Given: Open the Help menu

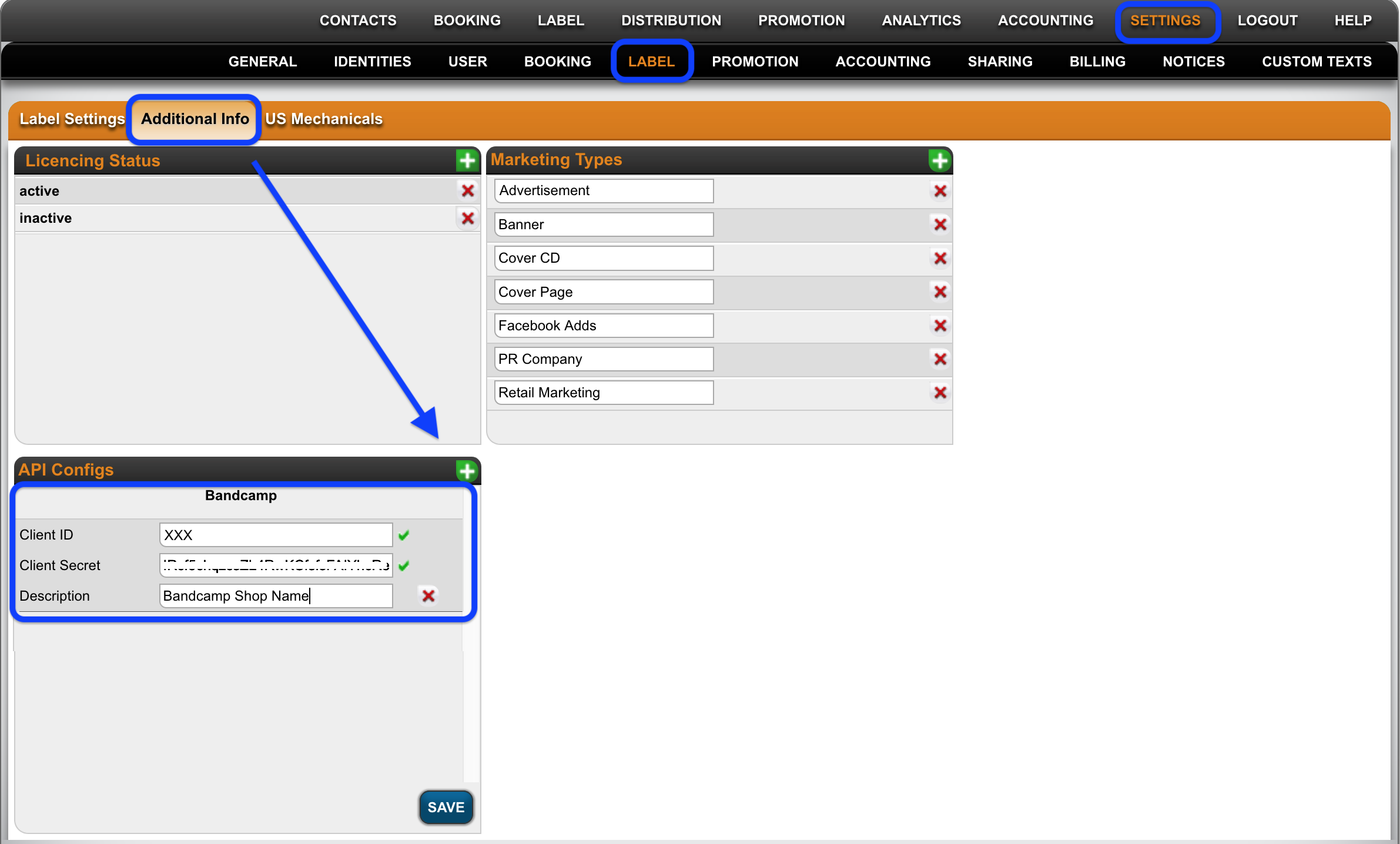Looking at the screenshot, I should coord(1353,21).
